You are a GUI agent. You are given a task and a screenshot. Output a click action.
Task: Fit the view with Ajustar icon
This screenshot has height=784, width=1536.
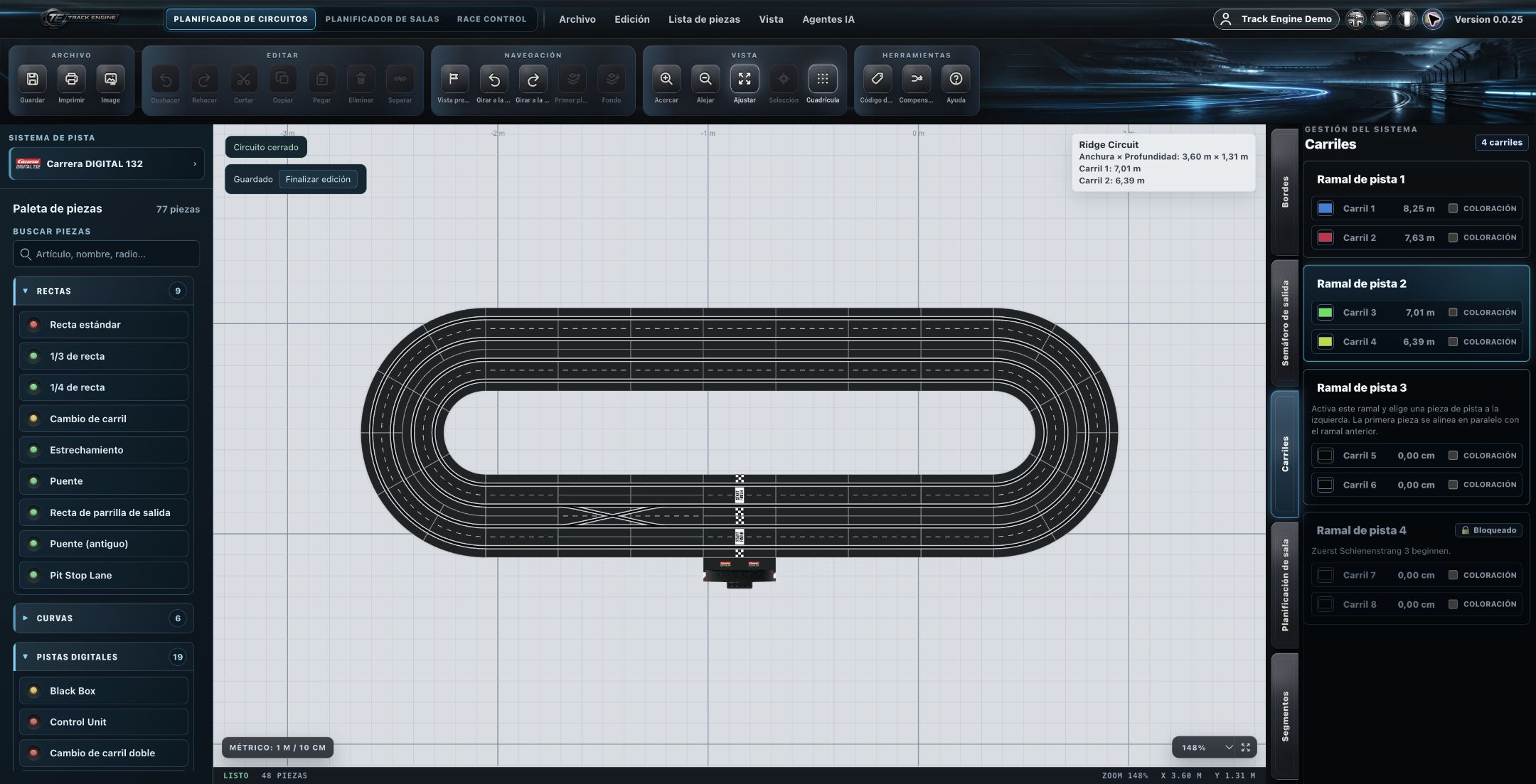click(x=745, y=79)
